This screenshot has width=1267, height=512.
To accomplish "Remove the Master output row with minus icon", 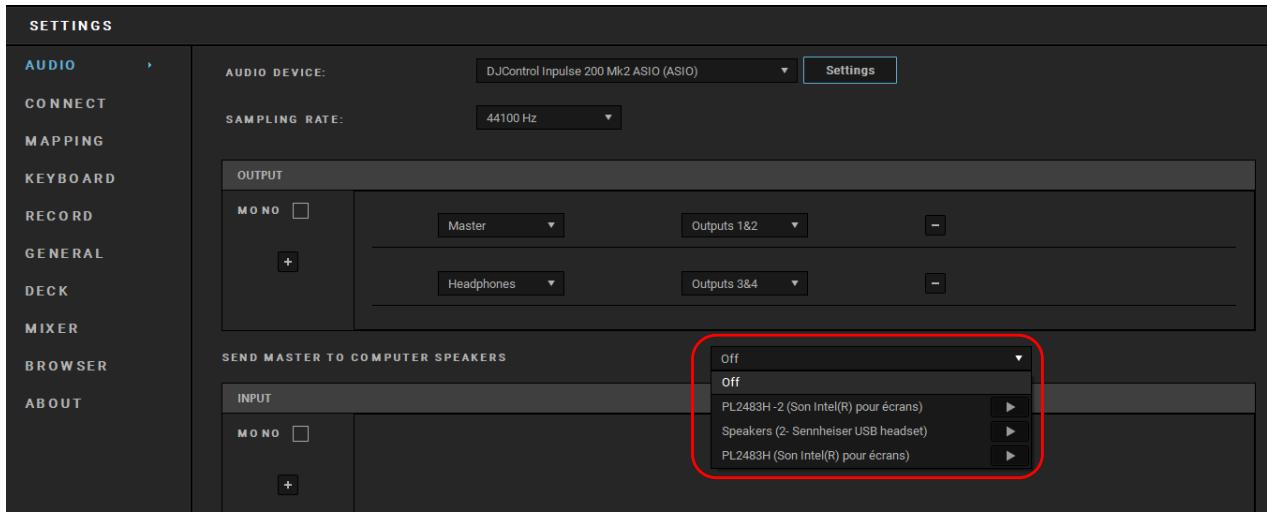I will [x=935, y=225].
